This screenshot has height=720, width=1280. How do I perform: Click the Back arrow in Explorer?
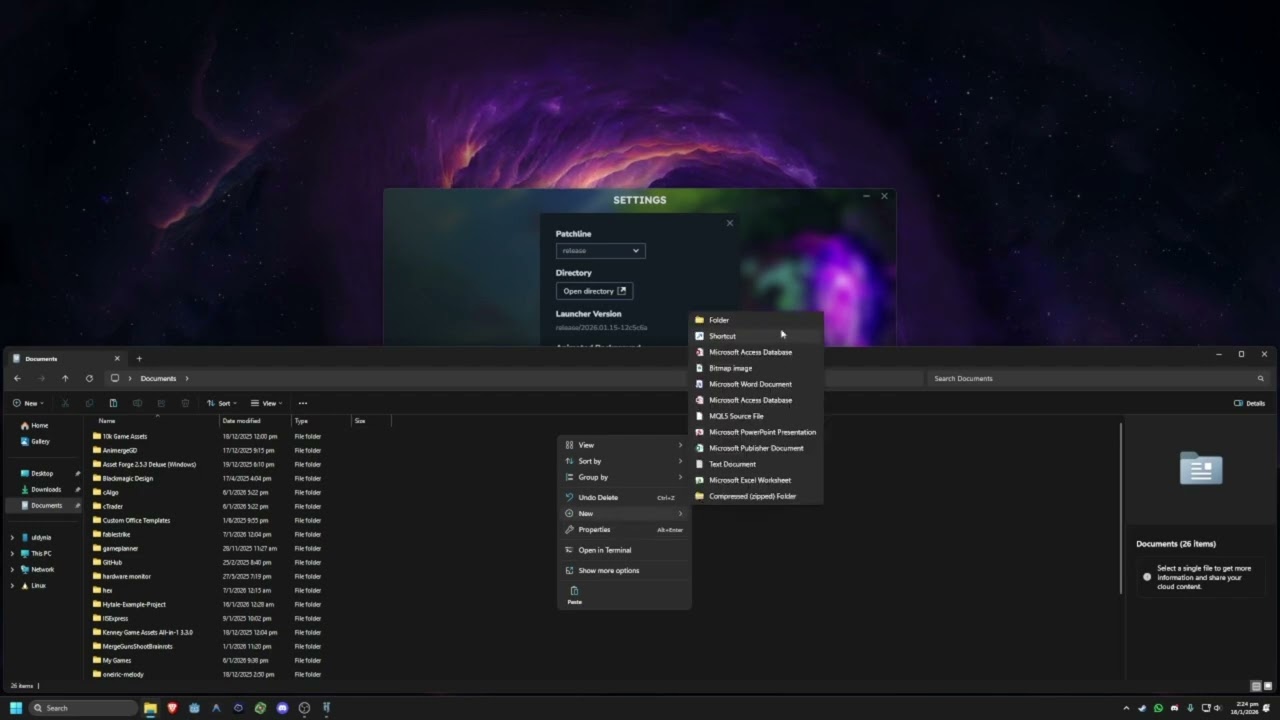point(17,379)
